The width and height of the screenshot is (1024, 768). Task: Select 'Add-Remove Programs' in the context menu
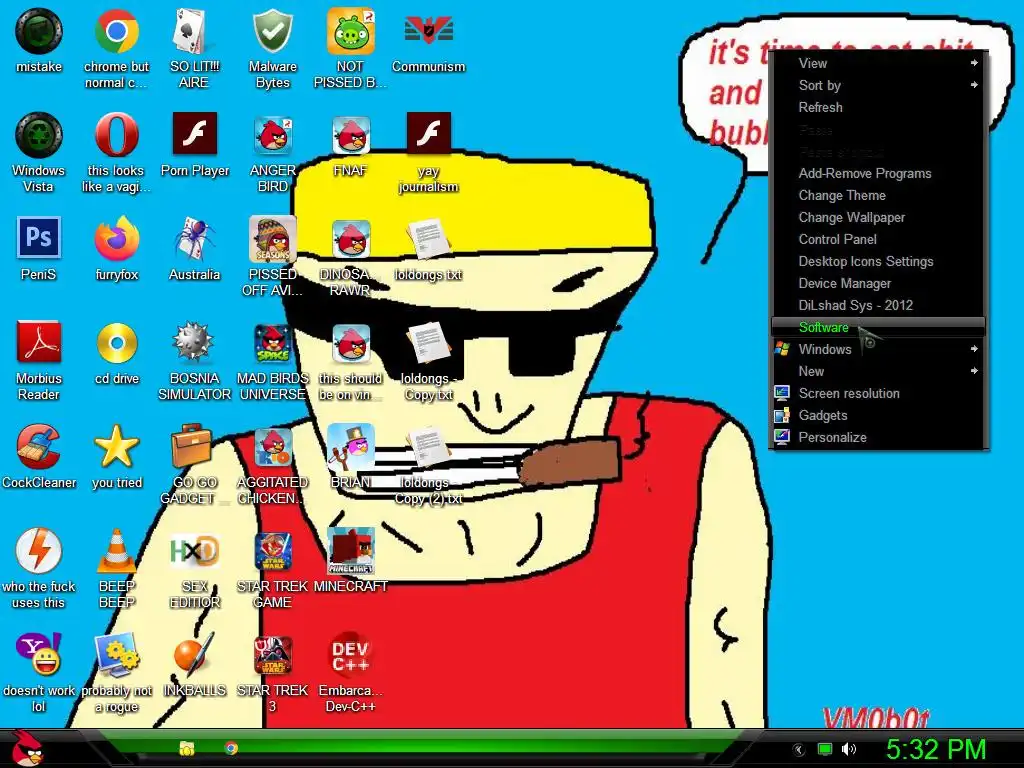878,174
